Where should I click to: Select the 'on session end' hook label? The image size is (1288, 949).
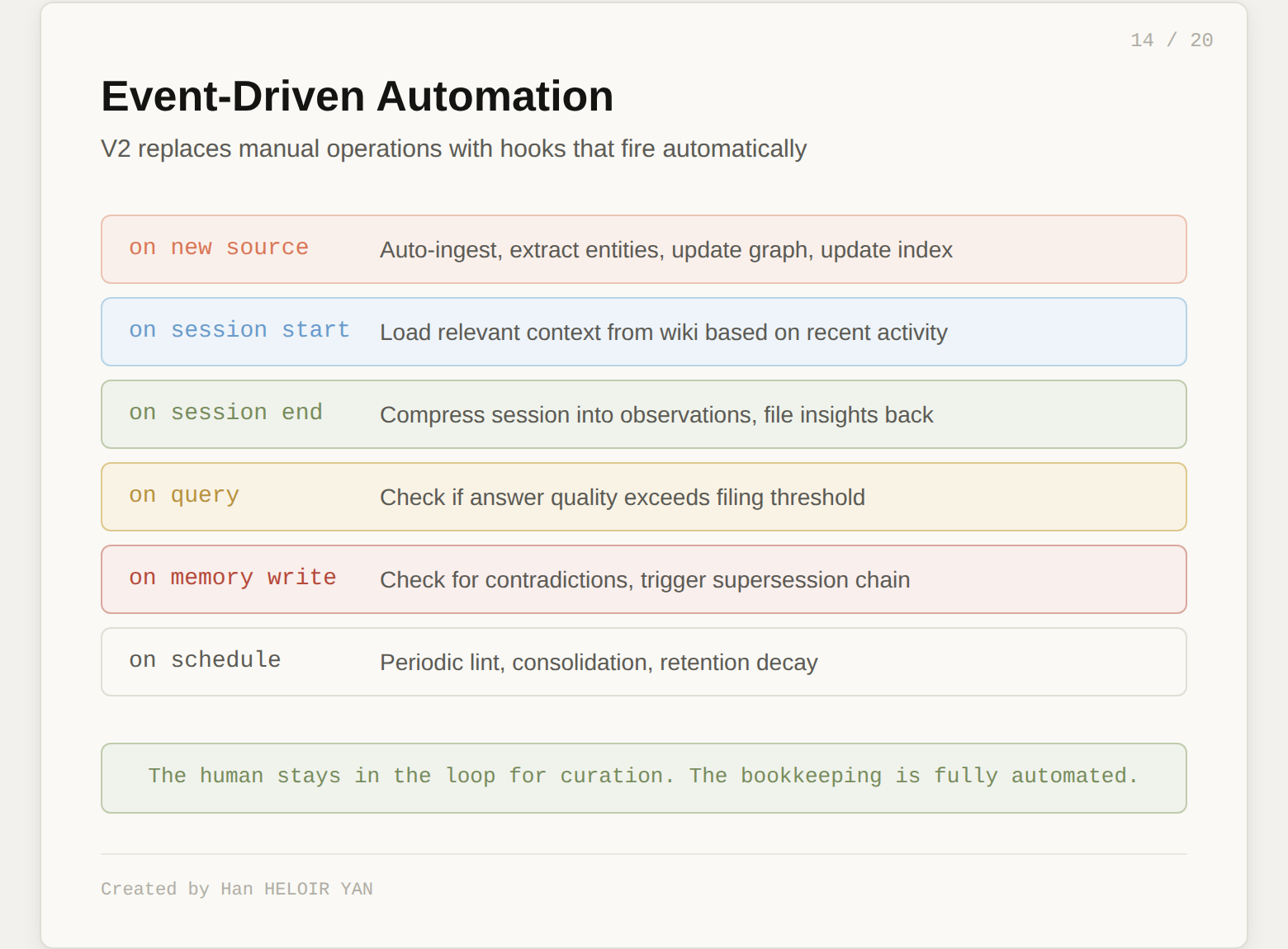[225, 413]
